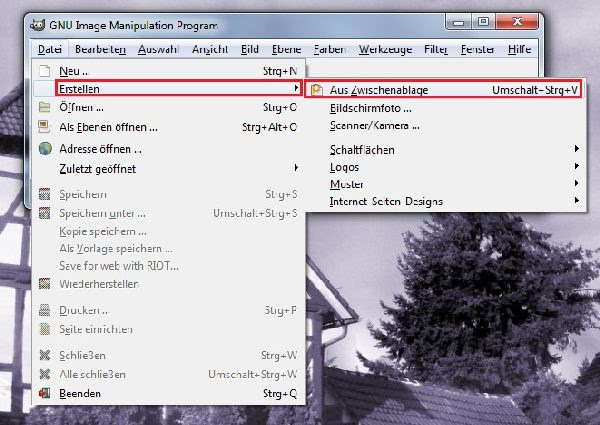Click the Speichern menu entry

pos(168,194)
